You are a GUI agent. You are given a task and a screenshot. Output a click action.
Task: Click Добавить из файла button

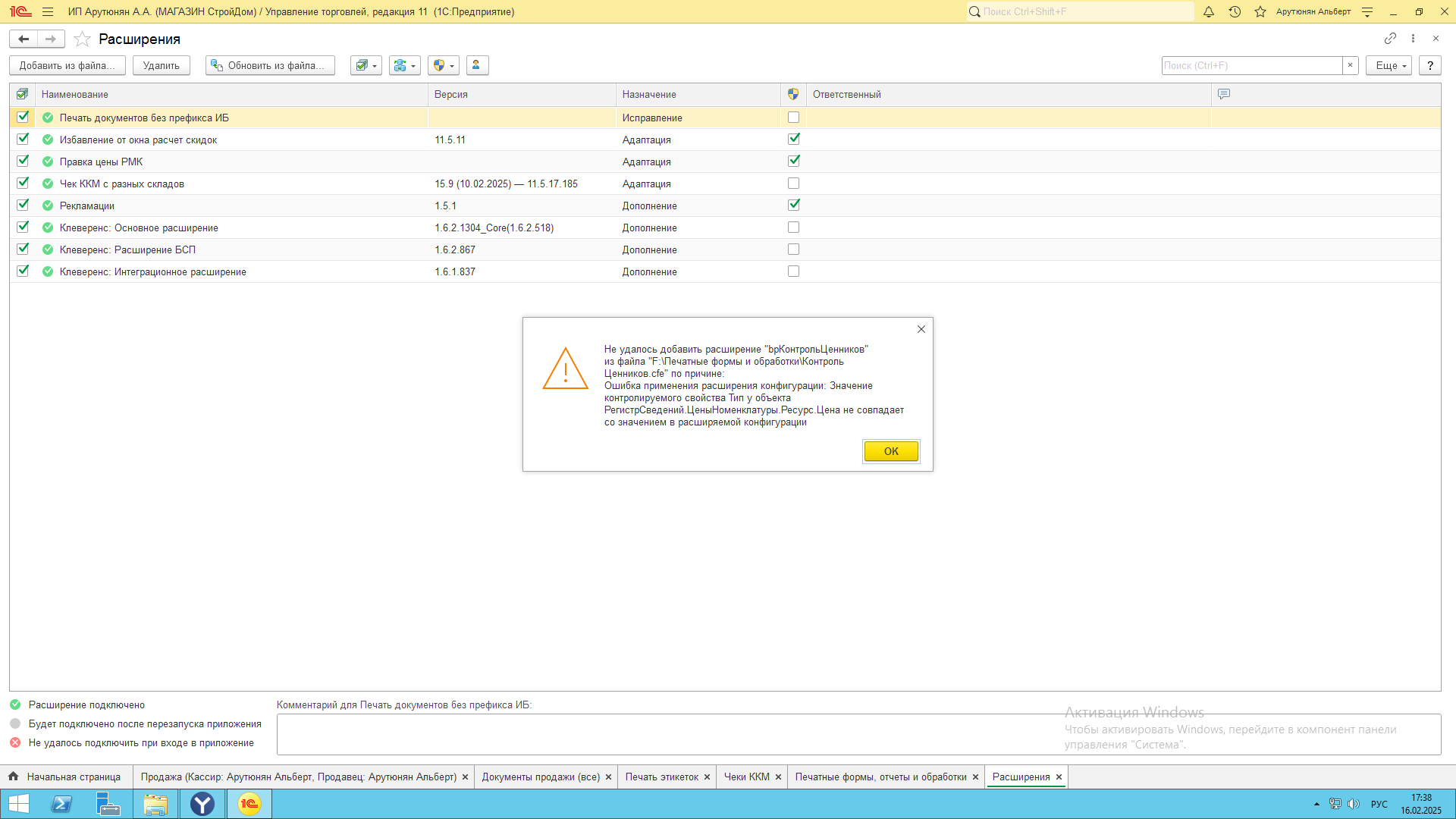tap(67, 65)
